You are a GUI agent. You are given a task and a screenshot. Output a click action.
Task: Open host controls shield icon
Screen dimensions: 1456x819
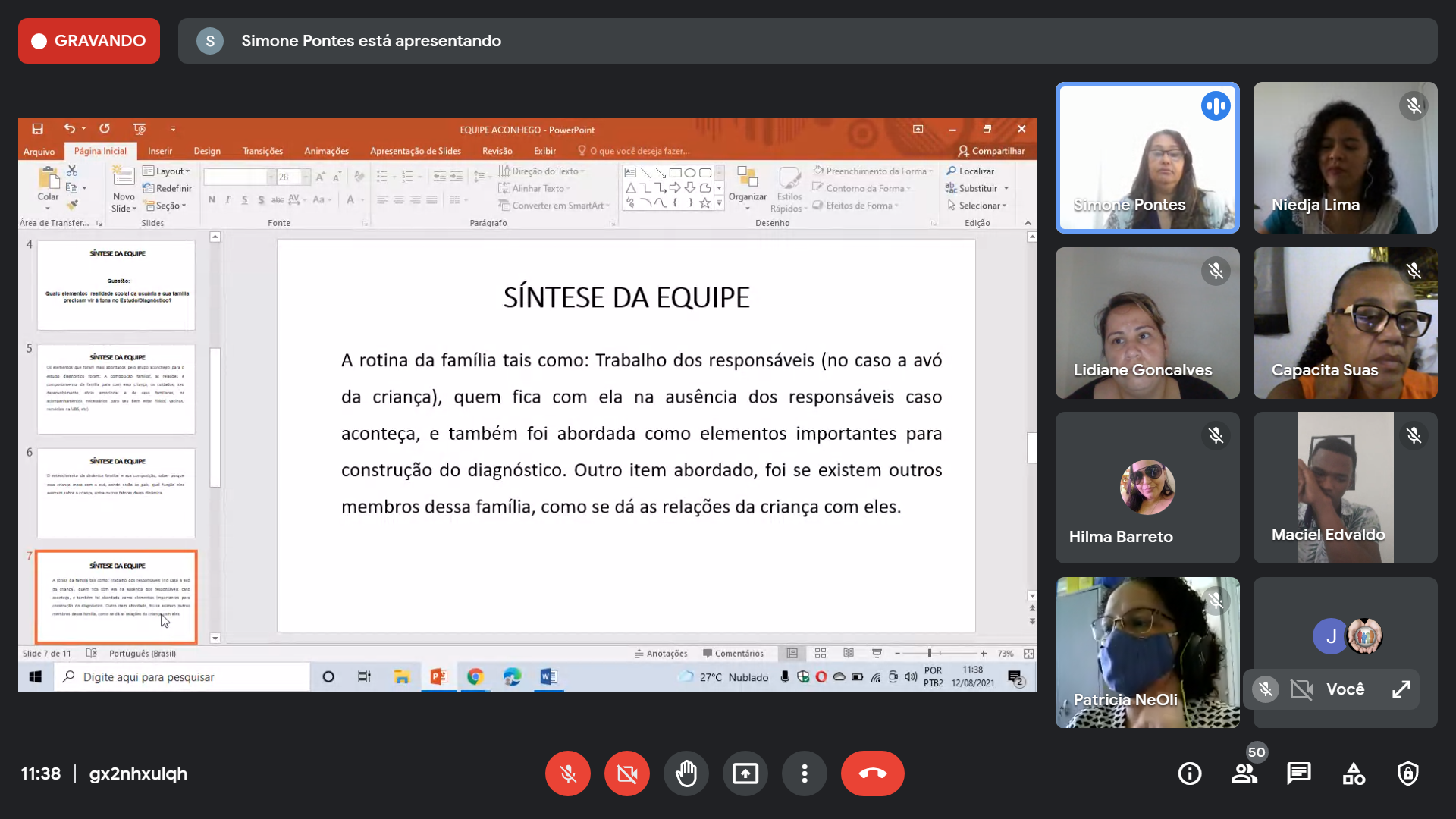pos(1407,773)
